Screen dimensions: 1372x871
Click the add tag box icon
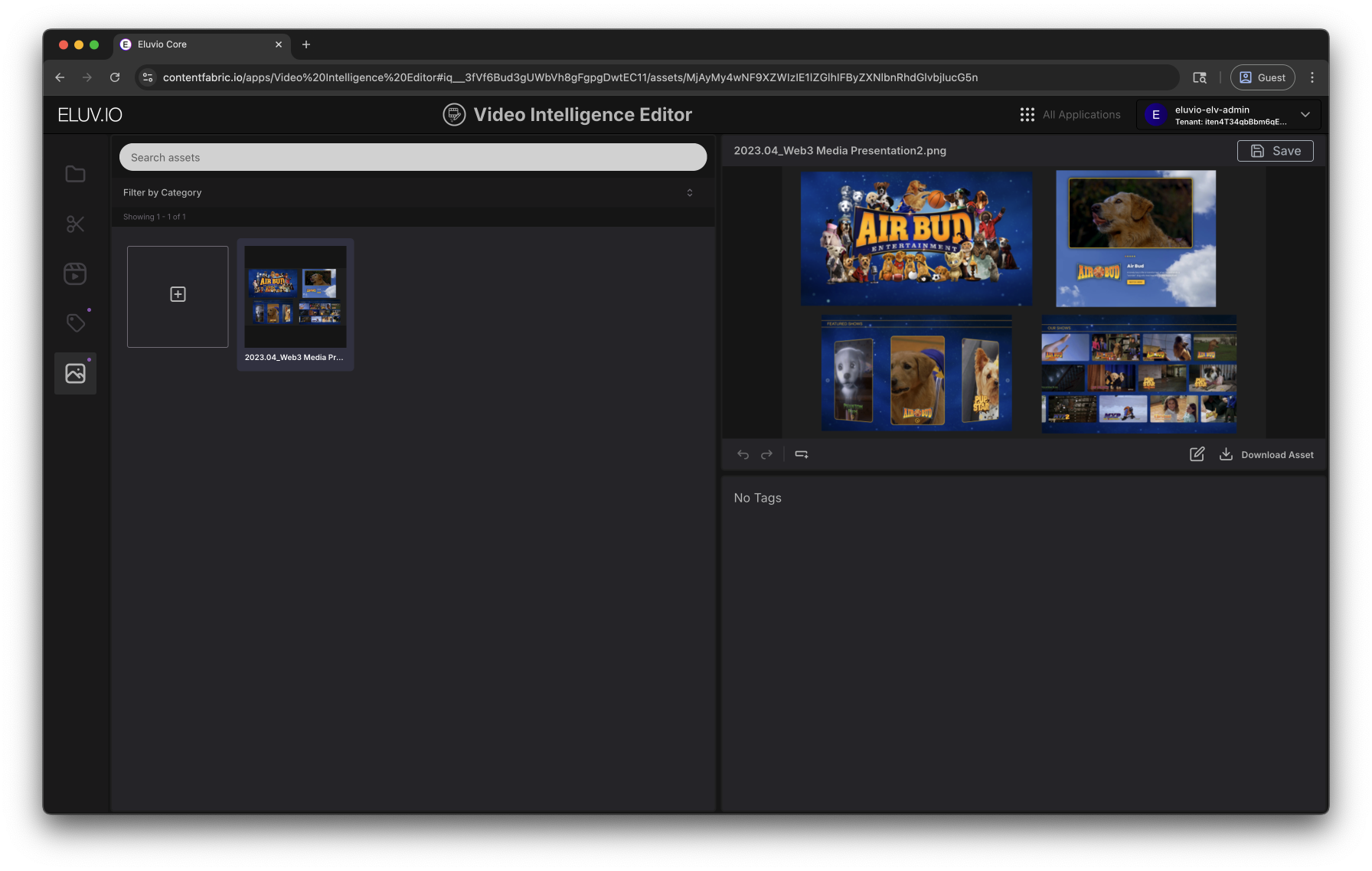802,454
